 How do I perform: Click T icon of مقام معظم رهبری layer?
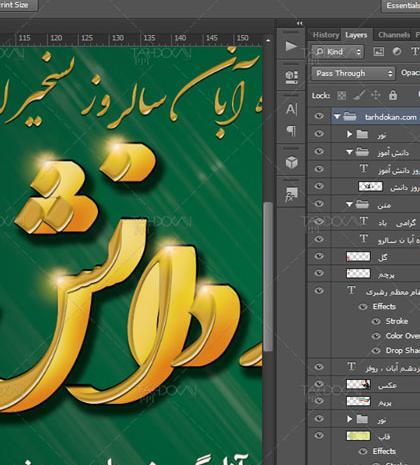(x=351, y=291)
